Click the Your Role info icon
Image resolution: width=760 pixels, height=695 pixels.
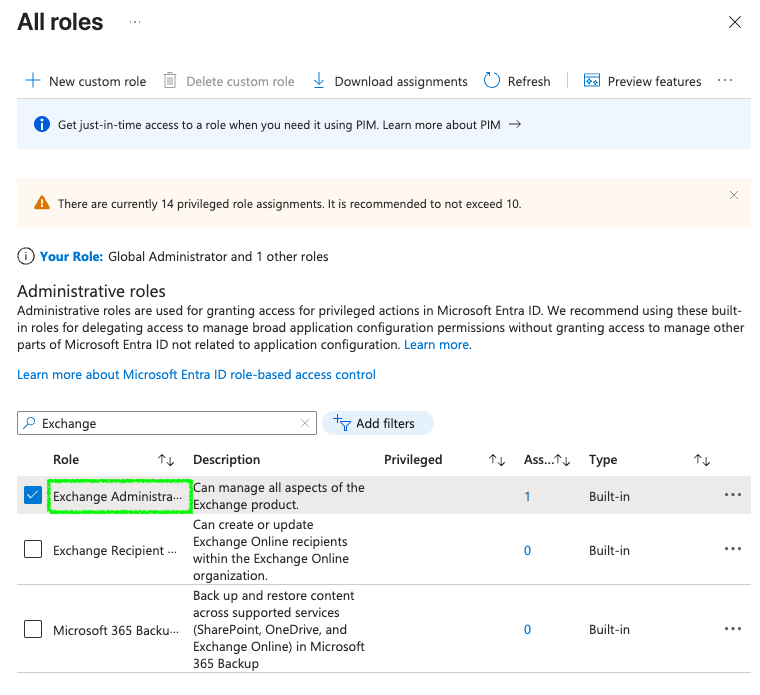26,256
